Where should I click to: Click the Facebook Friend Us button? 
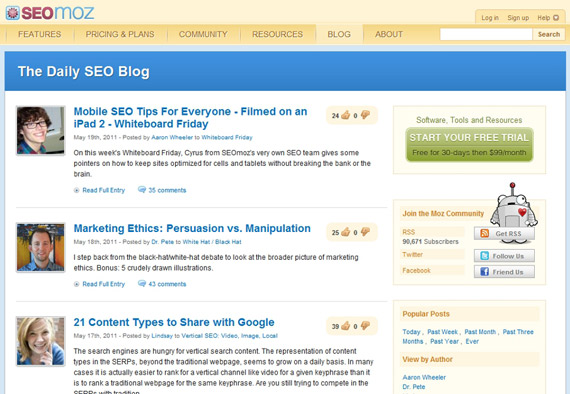[x=504, y=272]
